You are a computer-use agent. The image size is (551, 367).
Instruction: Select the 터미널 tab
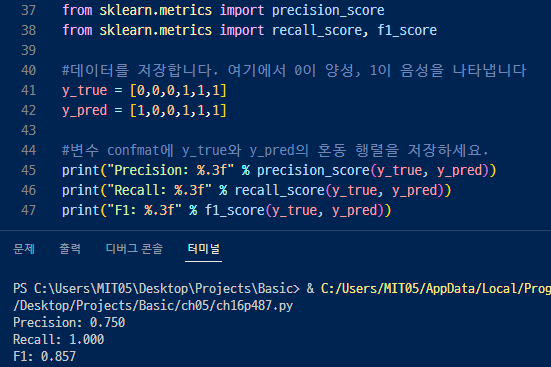coord(203,249)
